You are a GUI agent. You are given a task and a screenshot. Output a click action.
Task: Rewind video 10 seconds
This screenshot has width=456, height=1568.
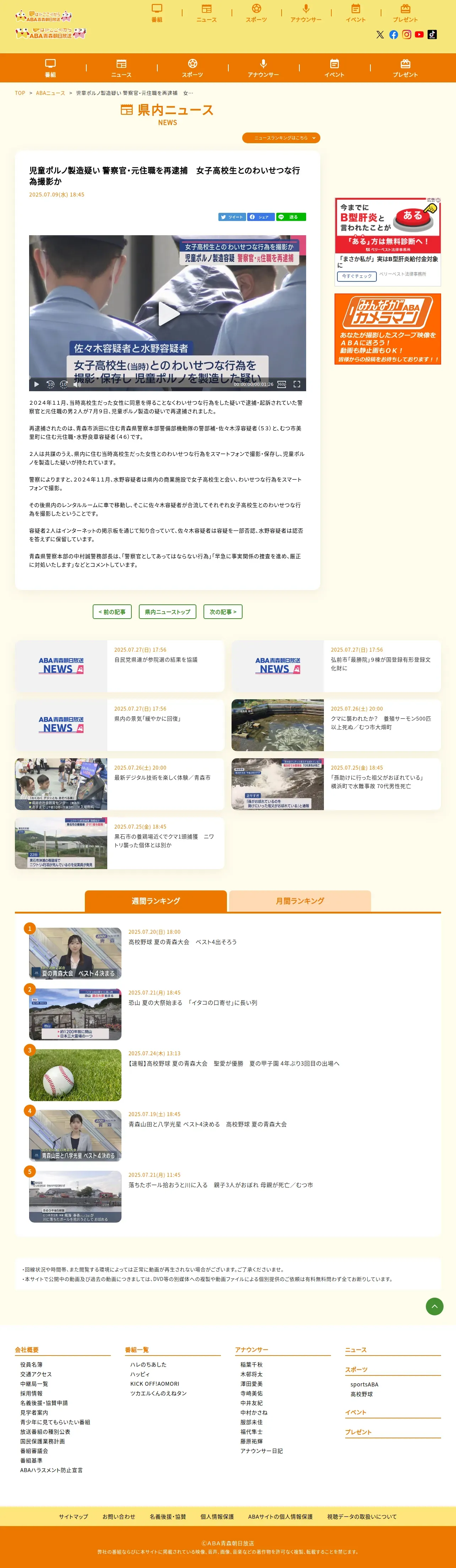pos(50,384)
